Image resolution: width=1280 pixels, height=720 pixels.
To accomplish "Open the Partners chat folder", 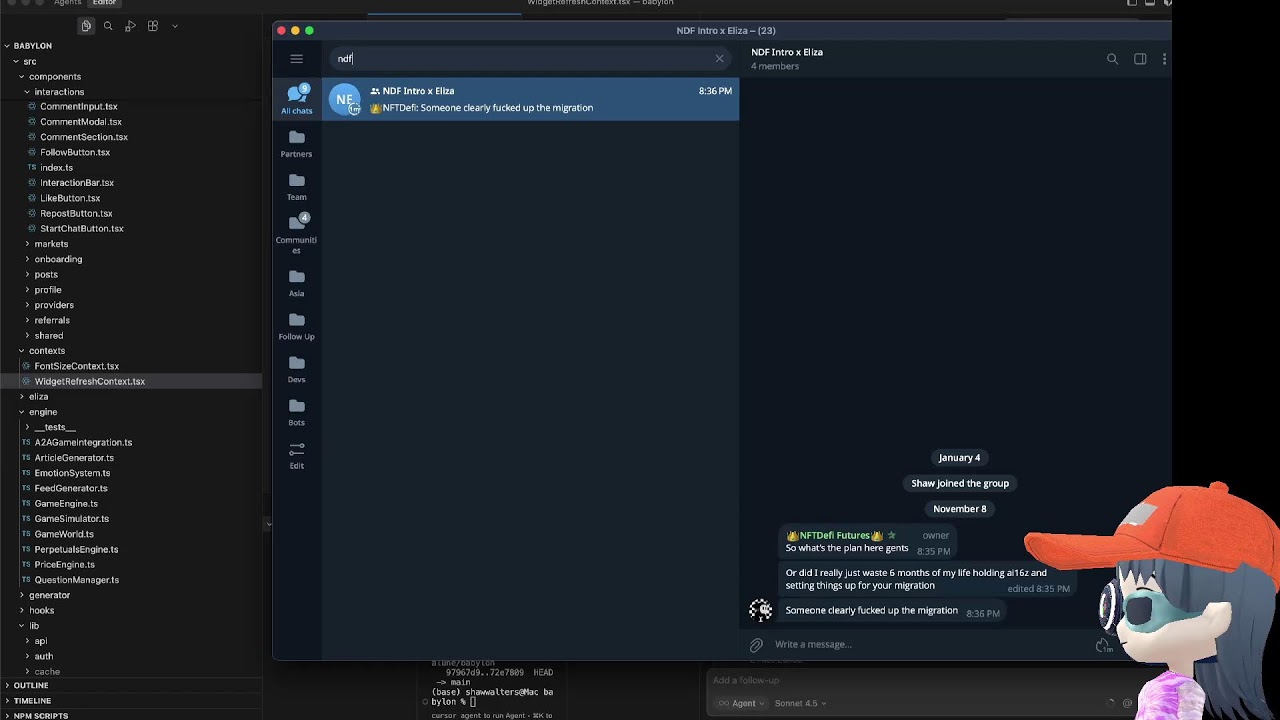I will click(x=296, y=143).
